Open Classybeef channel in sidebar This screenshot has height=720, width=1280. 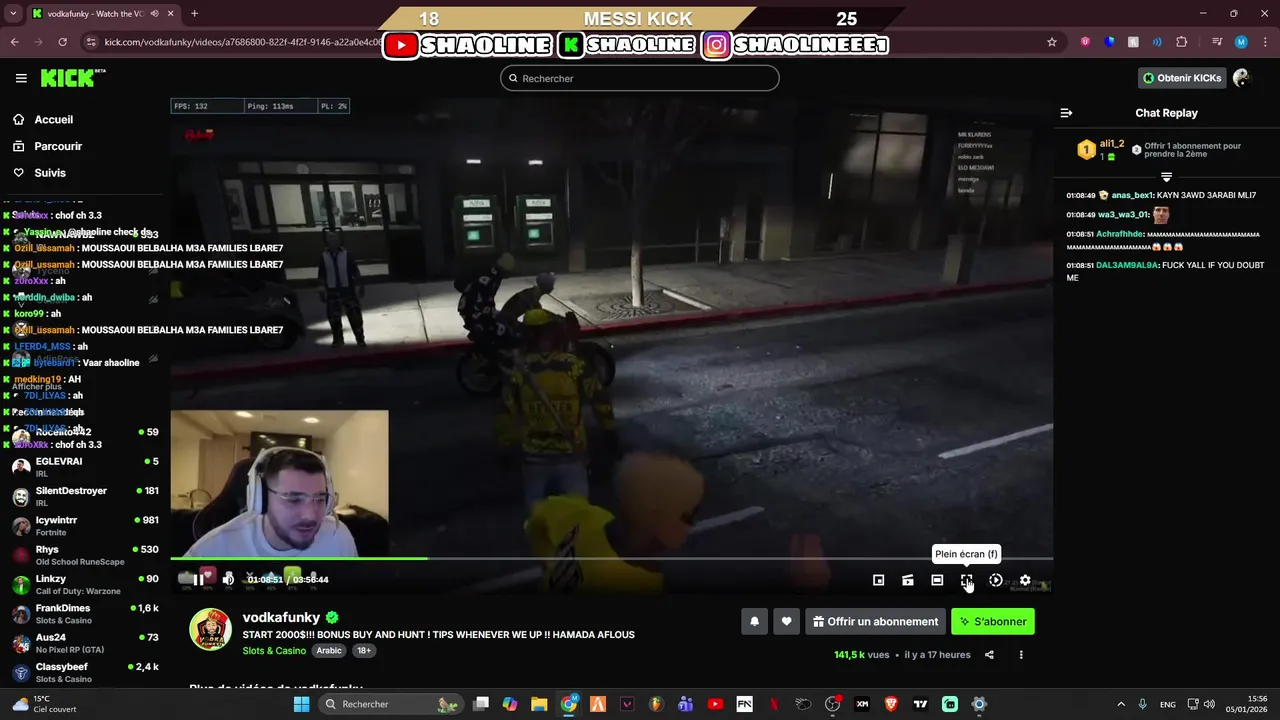(x=85, y=672)
